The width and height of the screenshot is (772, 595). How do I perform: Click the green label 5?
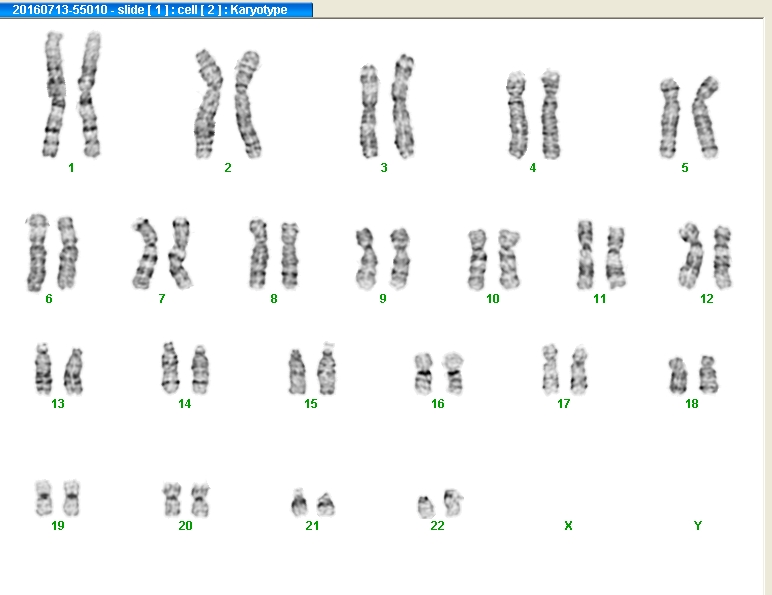(x=685, y=168)
